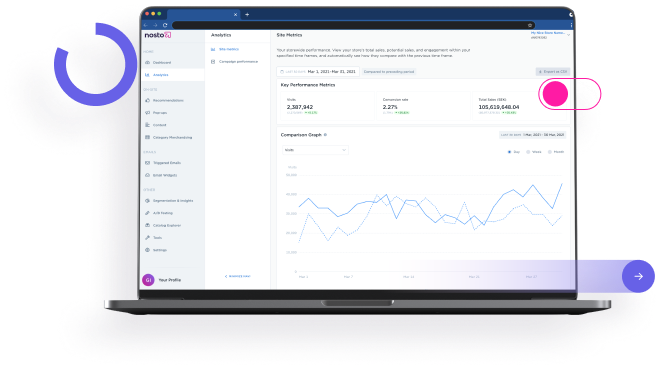This screenshot has height=369, width=661.
Task: Select the Week radio button
Action: pyautogui.click(x=528, y=152)
